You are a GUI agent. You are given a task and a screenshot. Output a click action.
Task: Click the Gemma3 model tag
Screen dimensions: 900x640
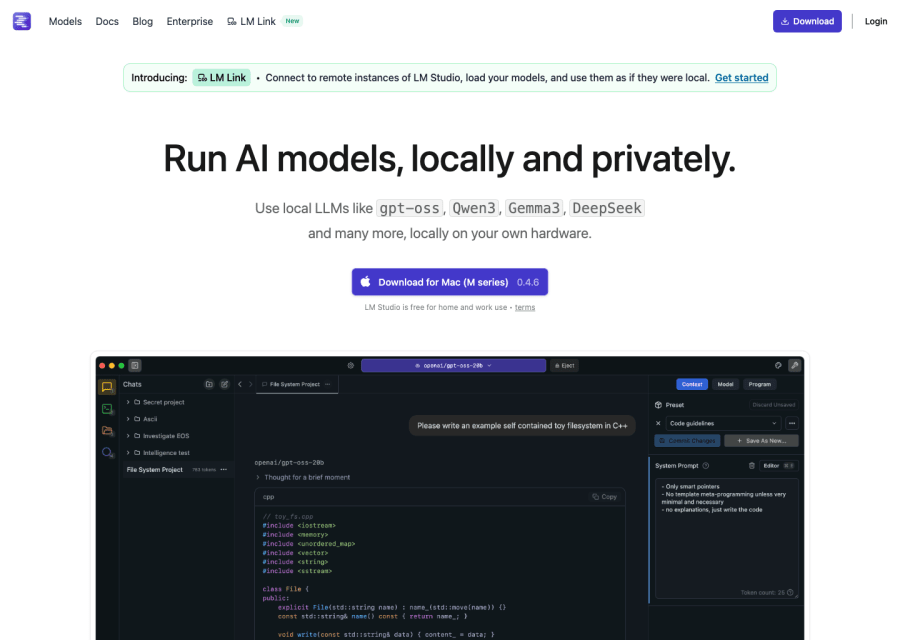click(x=534, y=208)
